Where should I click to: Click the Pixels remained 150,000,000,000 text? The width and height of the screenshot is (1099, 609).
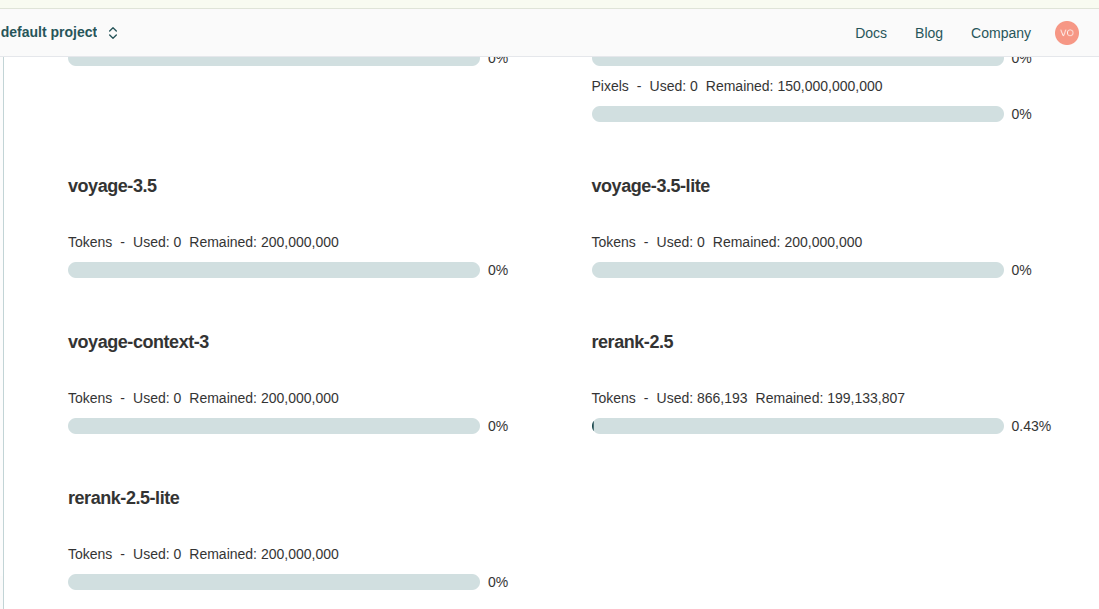click(x=794, y=86)
